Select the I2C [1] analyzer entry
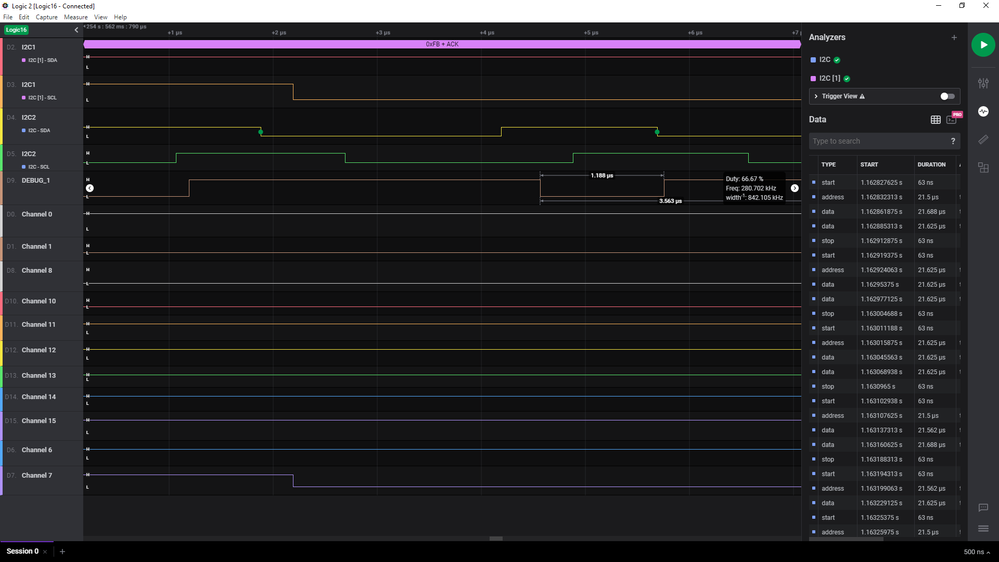 (830, 78)
